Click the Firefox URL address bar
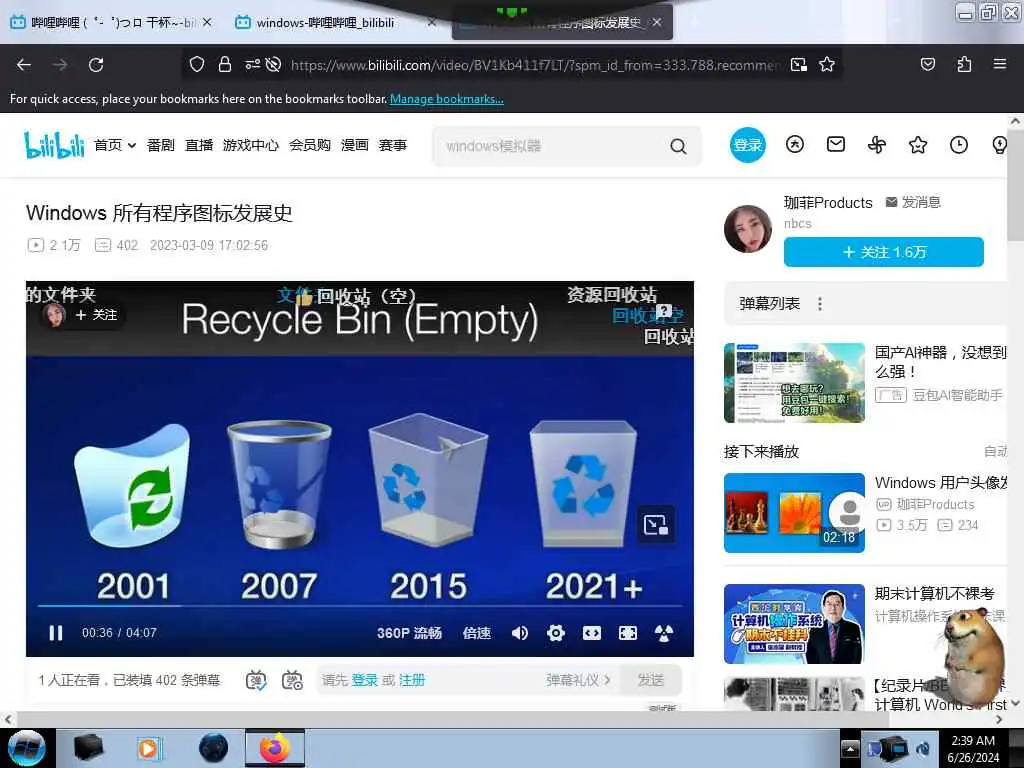1024x768 pixels. coord(534,65)
